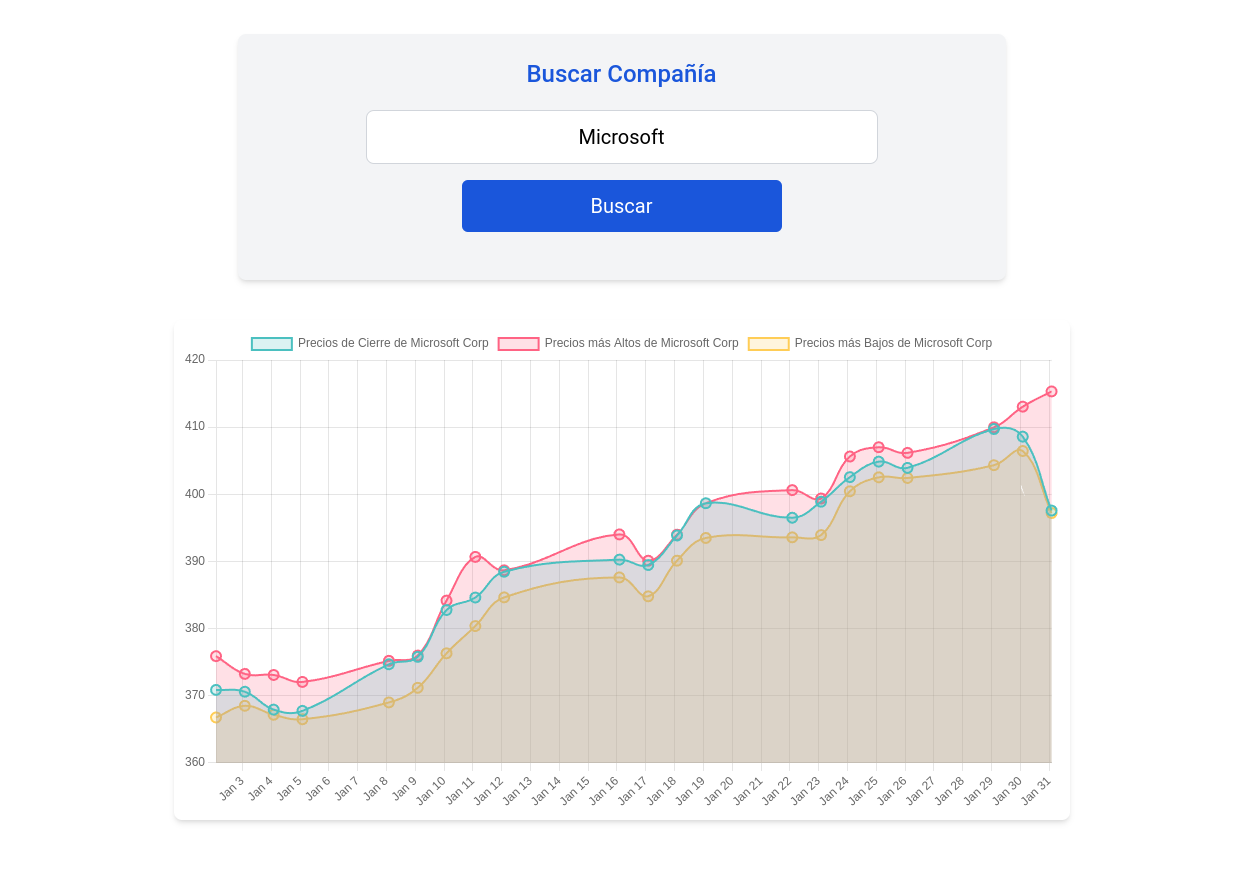Image resolution: width=1245 pixels, height=875 pixels.
Task: Toggle the 'Precios más Altos de Microsoft Corp' legend
Action: 640,343
